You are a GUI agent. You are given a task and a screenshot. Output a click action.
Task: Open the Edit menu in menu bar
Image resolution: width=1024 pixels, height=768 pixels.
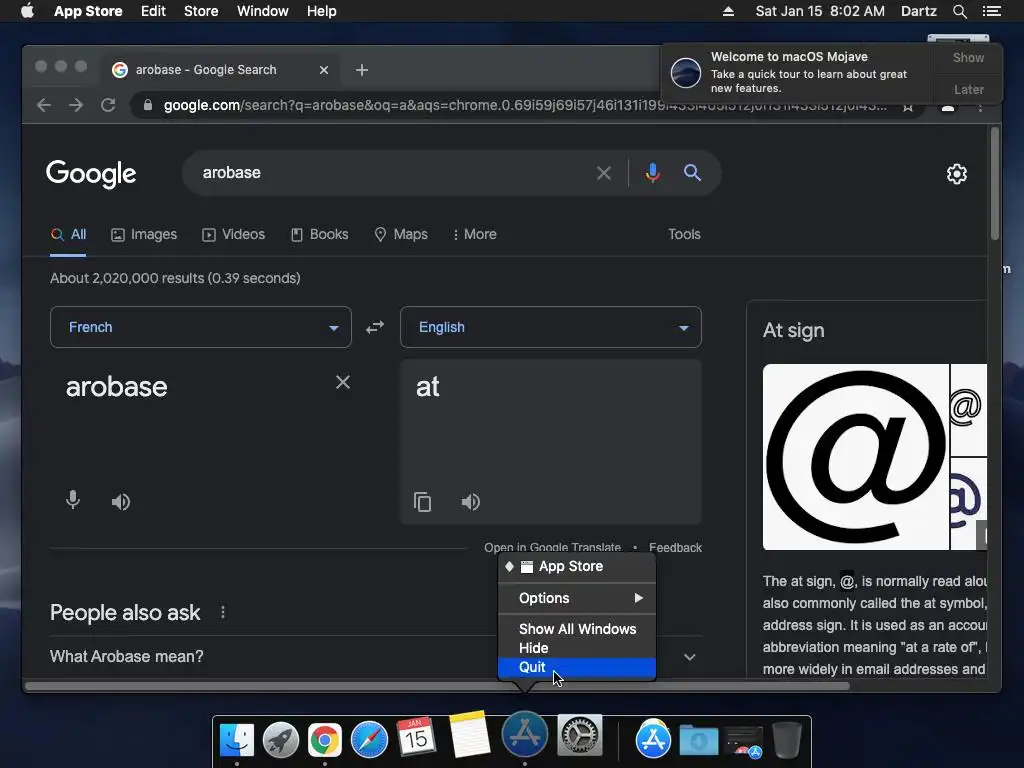[153, 11]
